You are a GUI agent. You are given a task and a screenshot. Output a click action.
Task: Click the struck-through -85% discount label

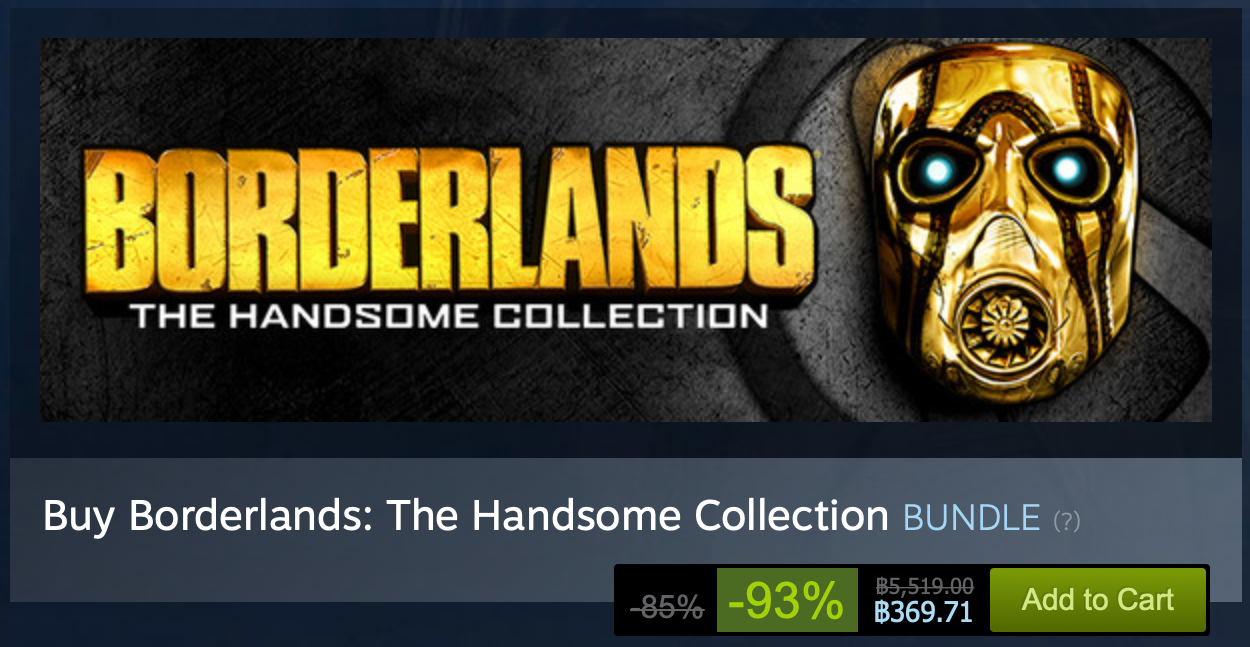click(x=666, y=606)
